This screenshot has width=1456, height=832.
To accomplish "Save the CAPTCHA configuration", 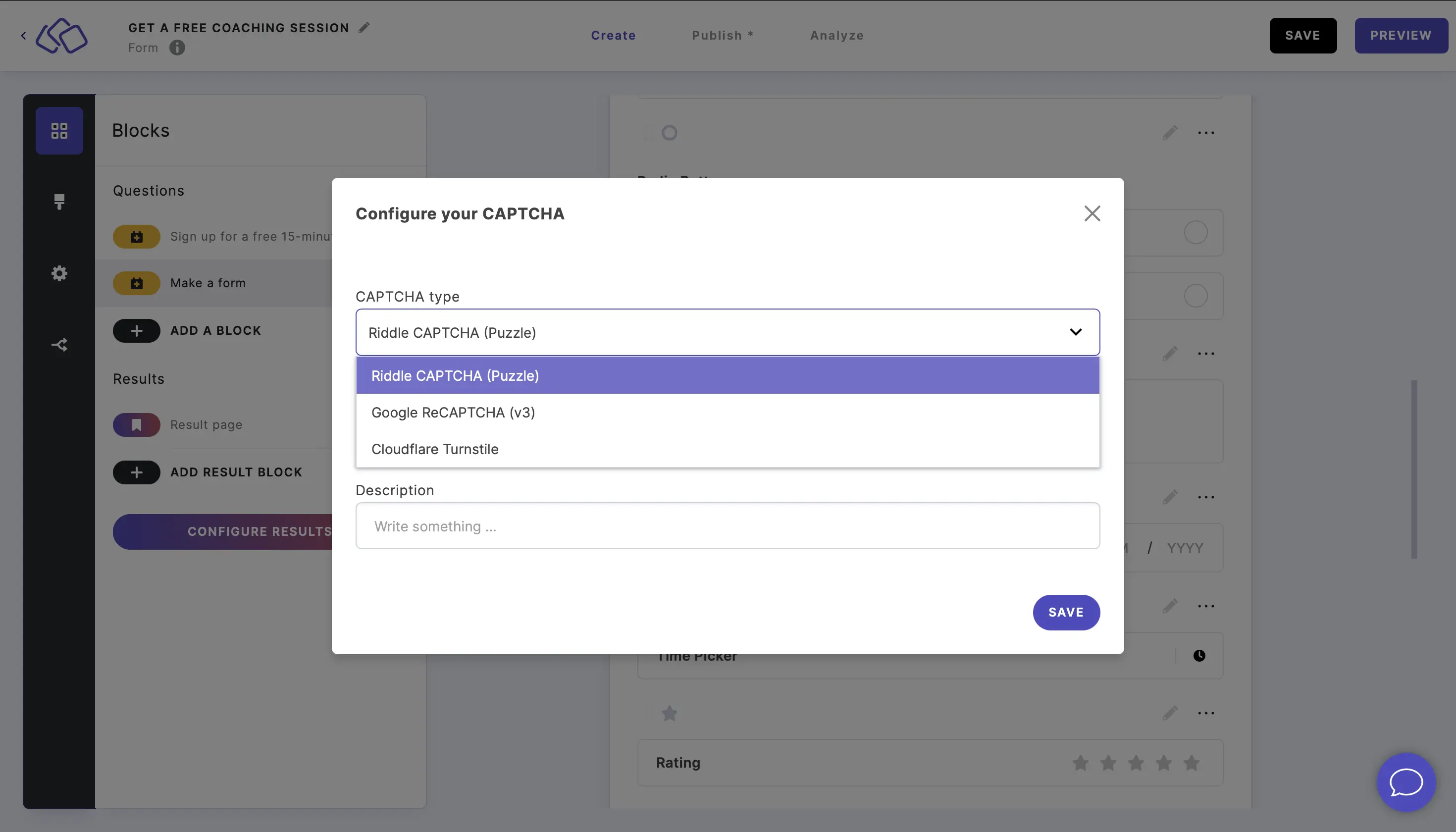I will (1066, 612).
